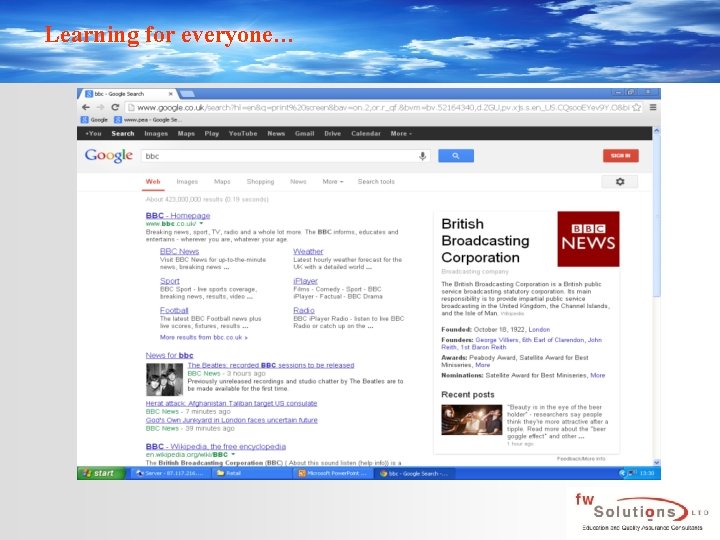
Task: Open Calendar in the Google bar
Action: pyautogui.click(x=366, y=134)
